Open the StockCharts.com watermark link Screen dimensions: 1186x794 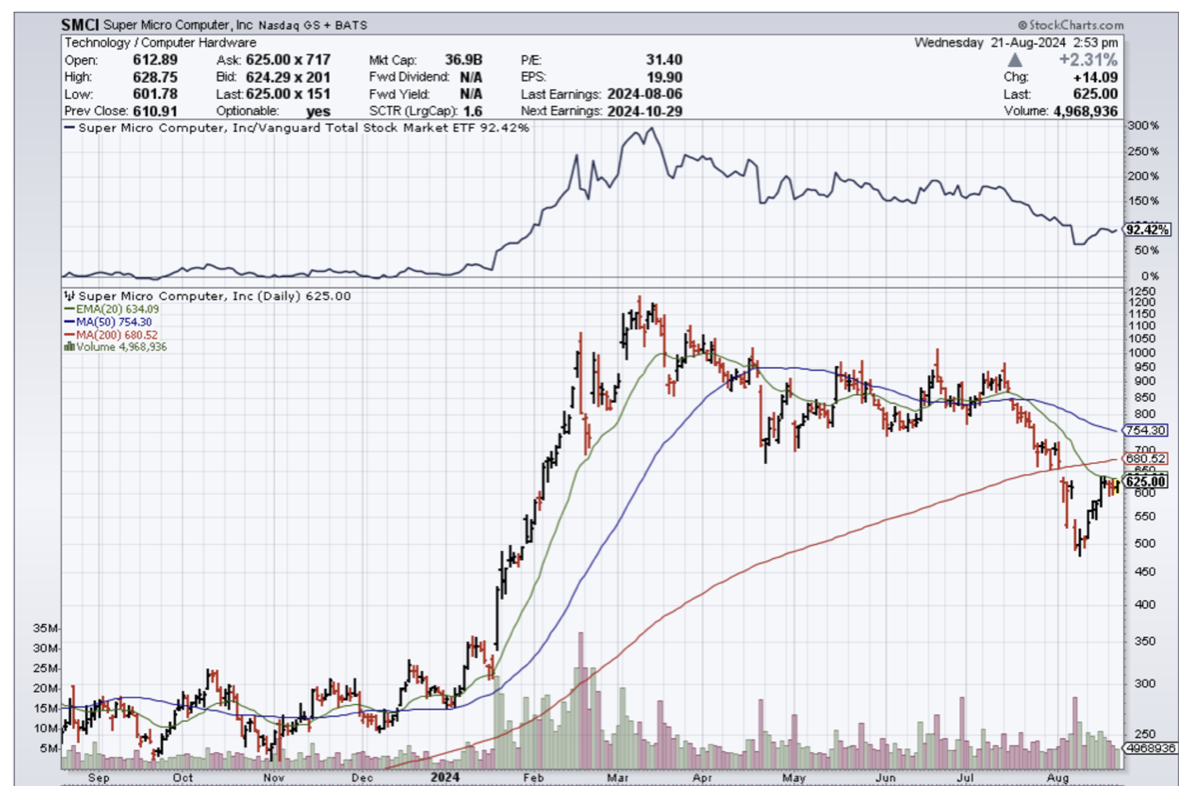[1070, 25]
